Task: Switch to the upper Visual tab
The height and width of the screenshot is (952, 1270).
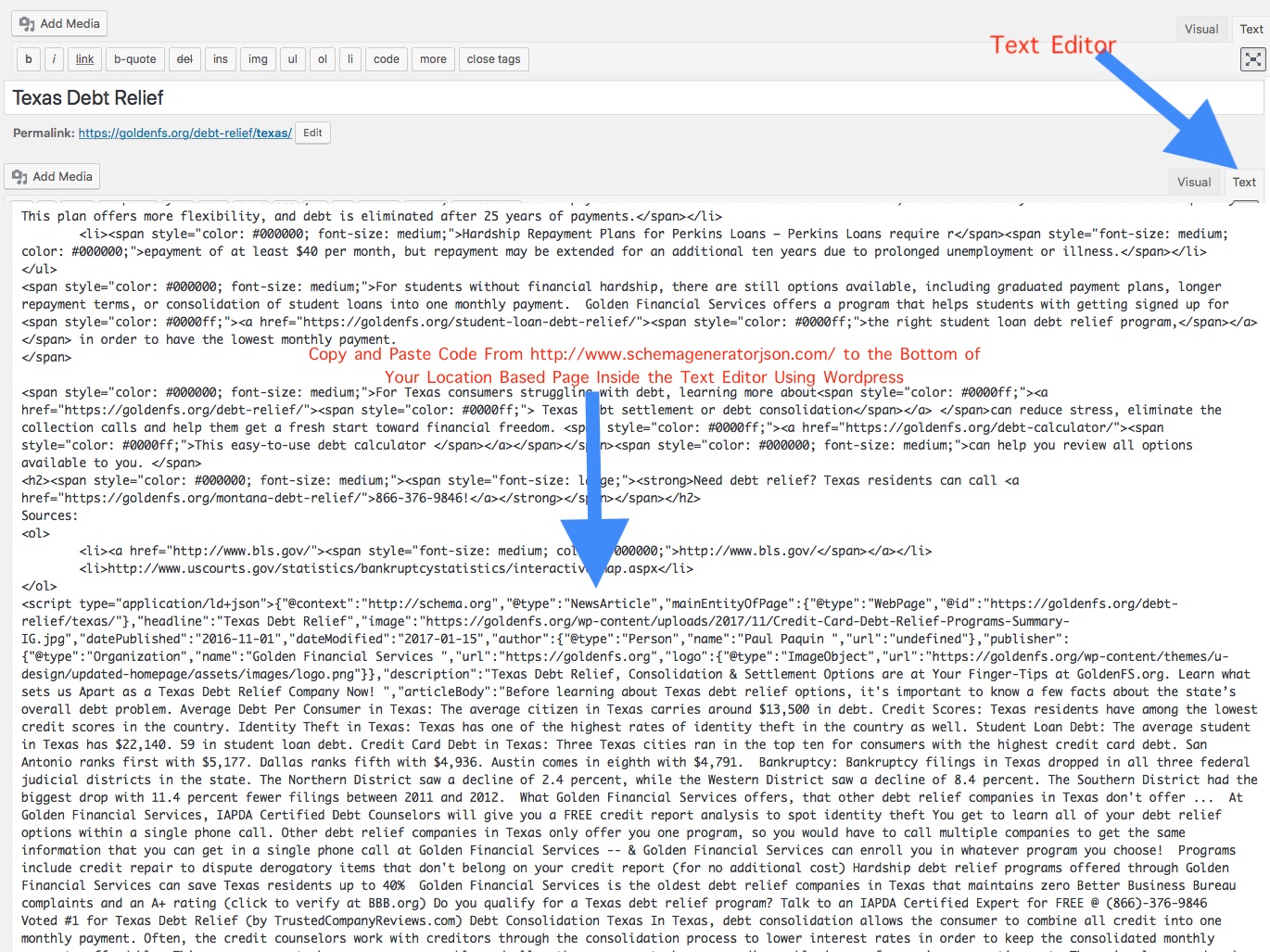Action: (1201, 29)
